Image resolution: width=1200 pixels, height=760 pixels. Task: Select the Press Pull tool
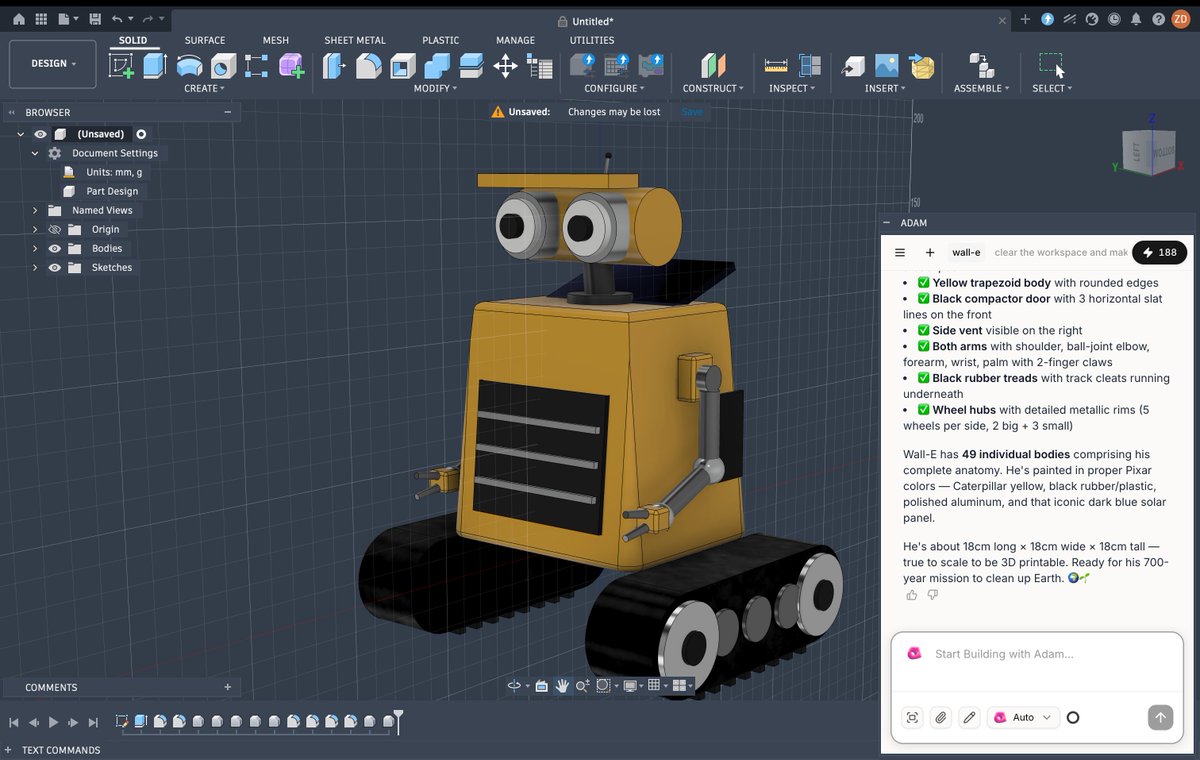[x=335, y=66]
